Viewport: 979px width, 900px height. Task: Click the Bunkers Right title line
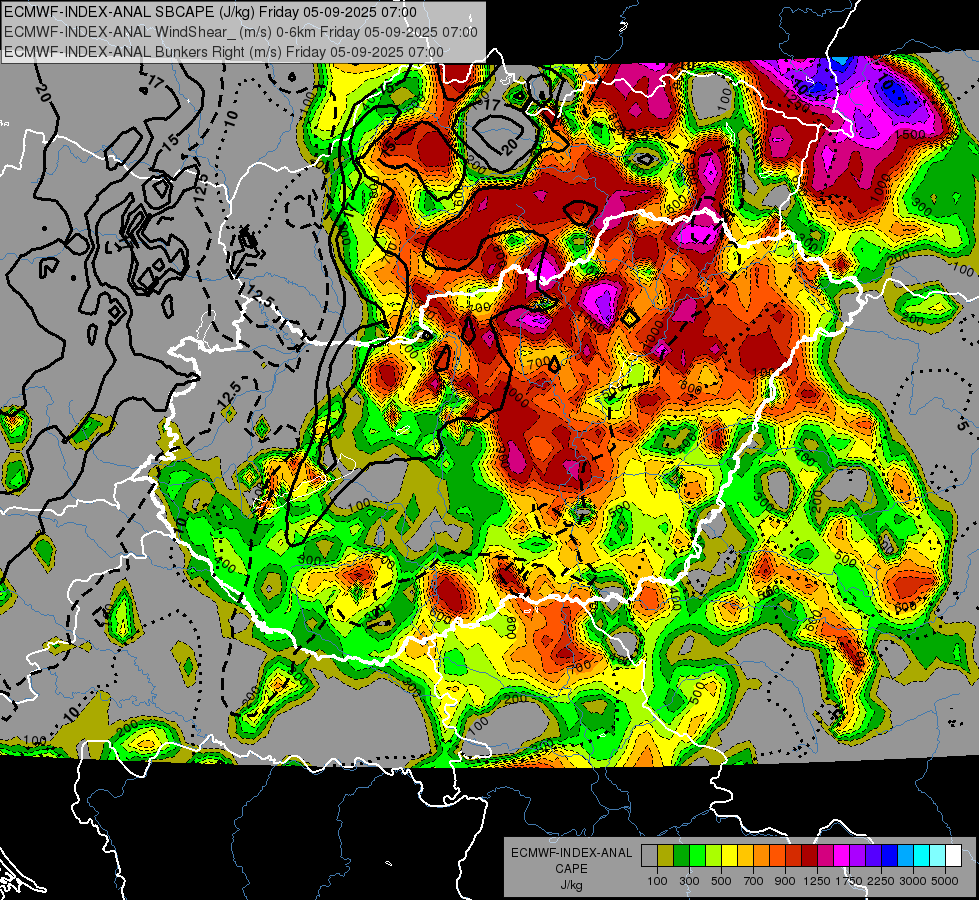(x=224, y=52)
